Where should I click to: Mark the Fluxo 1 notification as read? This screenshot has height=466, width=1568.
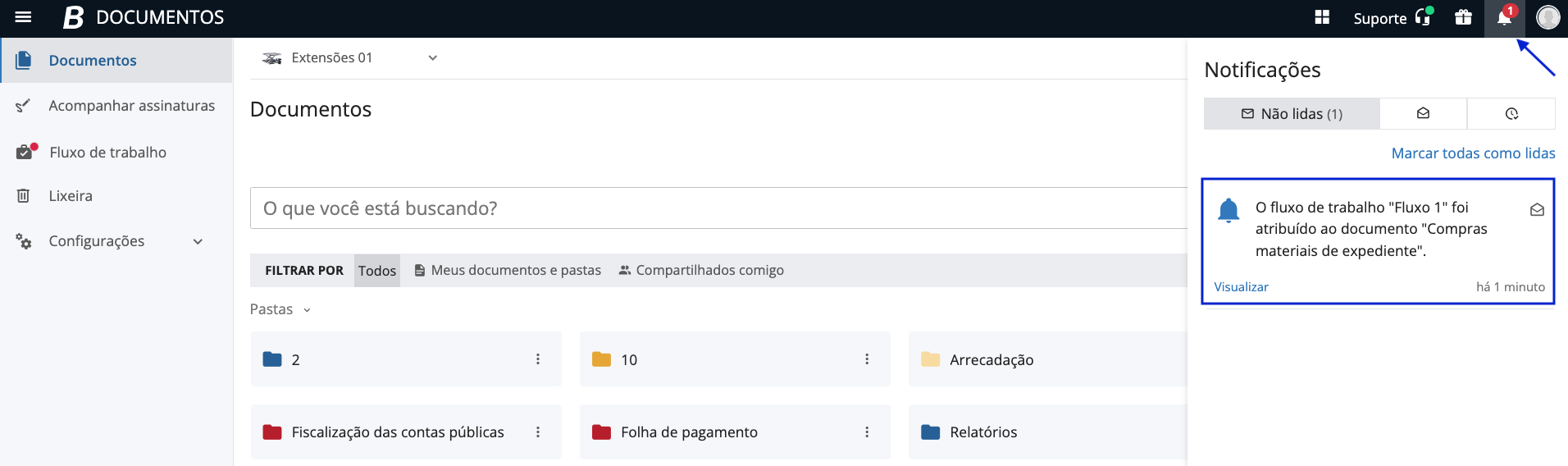(x=1537, y=210)
